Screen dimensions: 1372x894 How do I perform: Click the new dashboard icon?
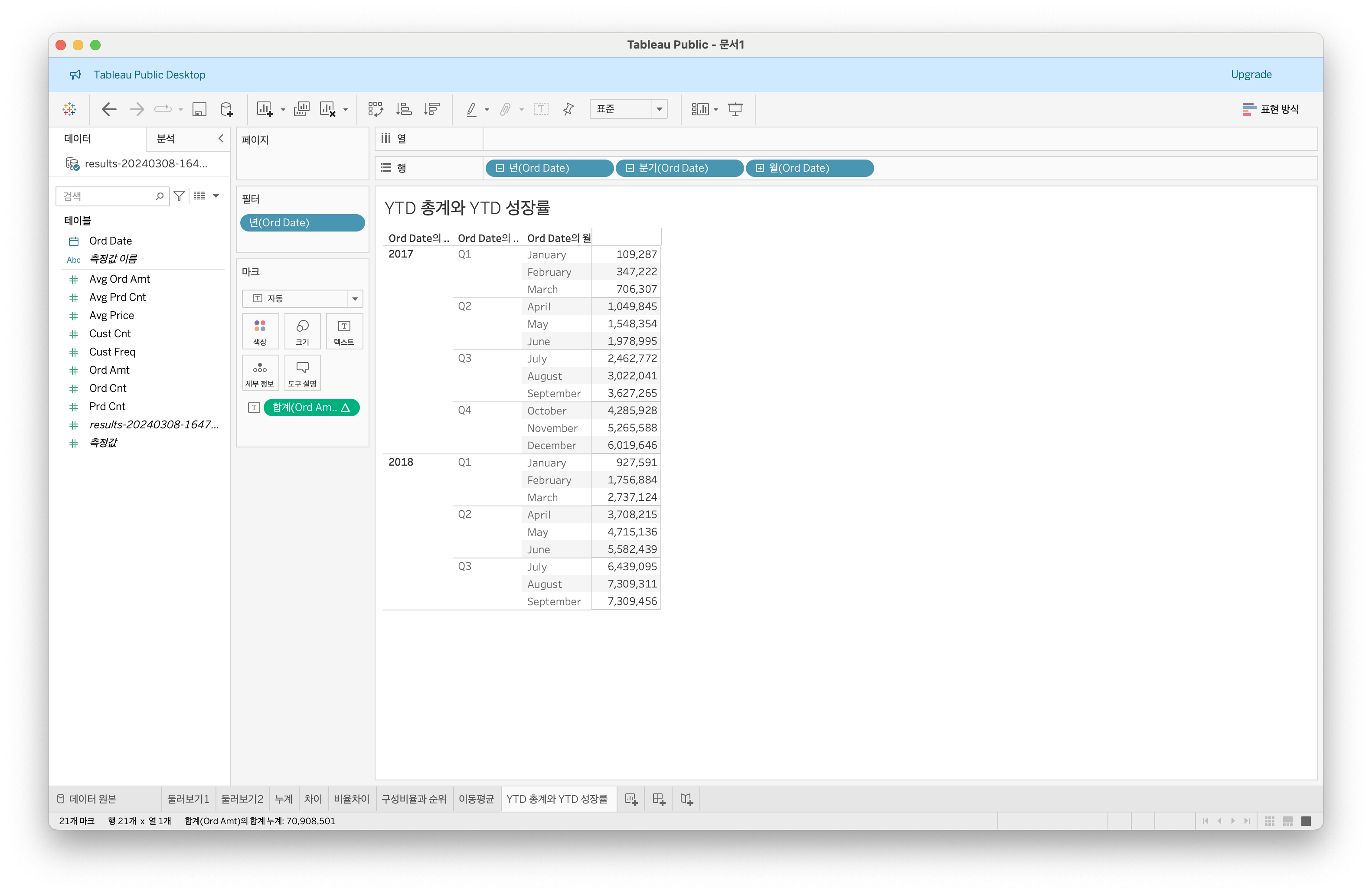pyautogui.click(x=658, y=799)
